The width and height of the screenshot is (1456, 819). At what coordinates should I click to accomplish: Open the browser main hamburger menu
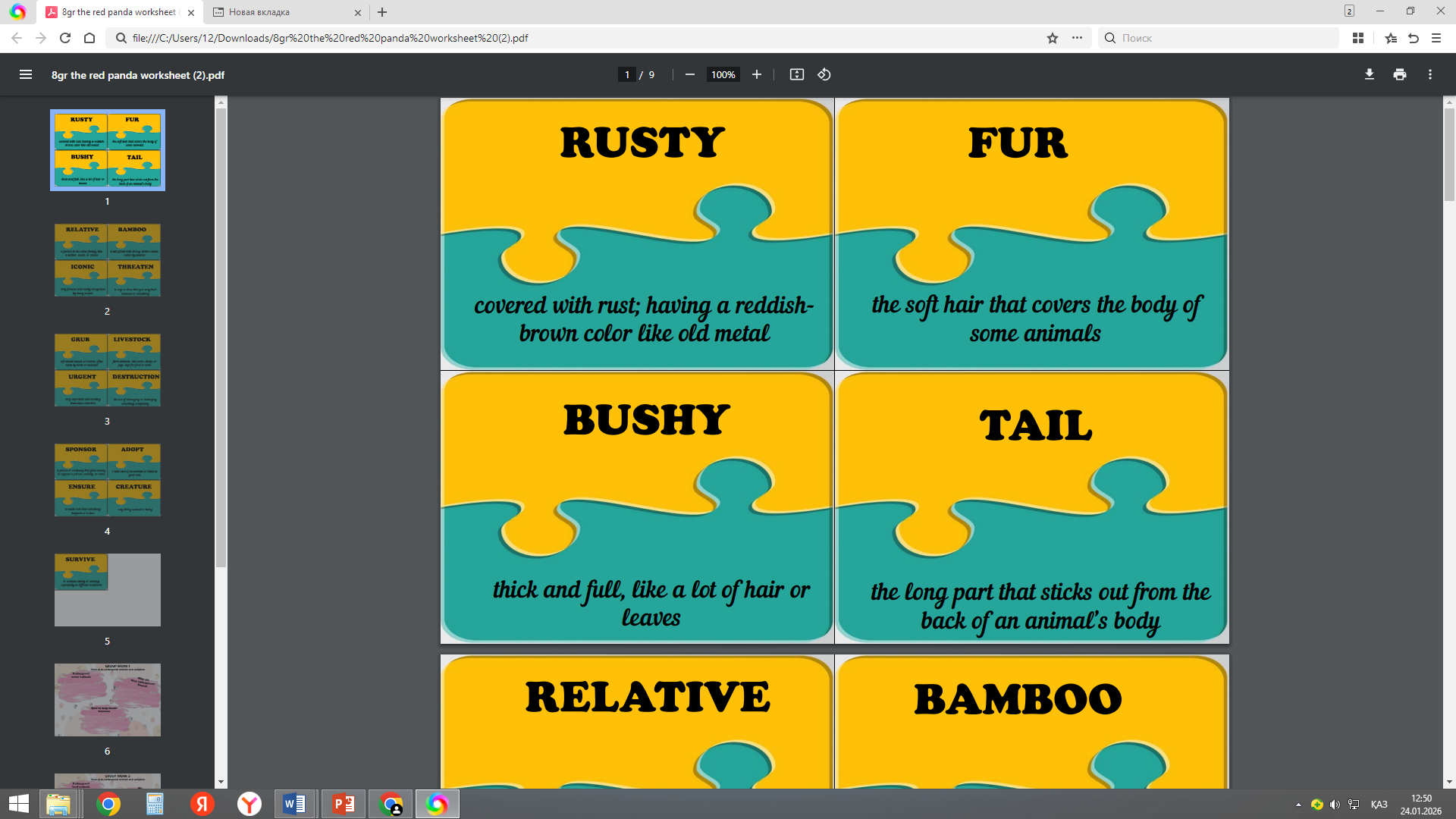click(1436, 38)
